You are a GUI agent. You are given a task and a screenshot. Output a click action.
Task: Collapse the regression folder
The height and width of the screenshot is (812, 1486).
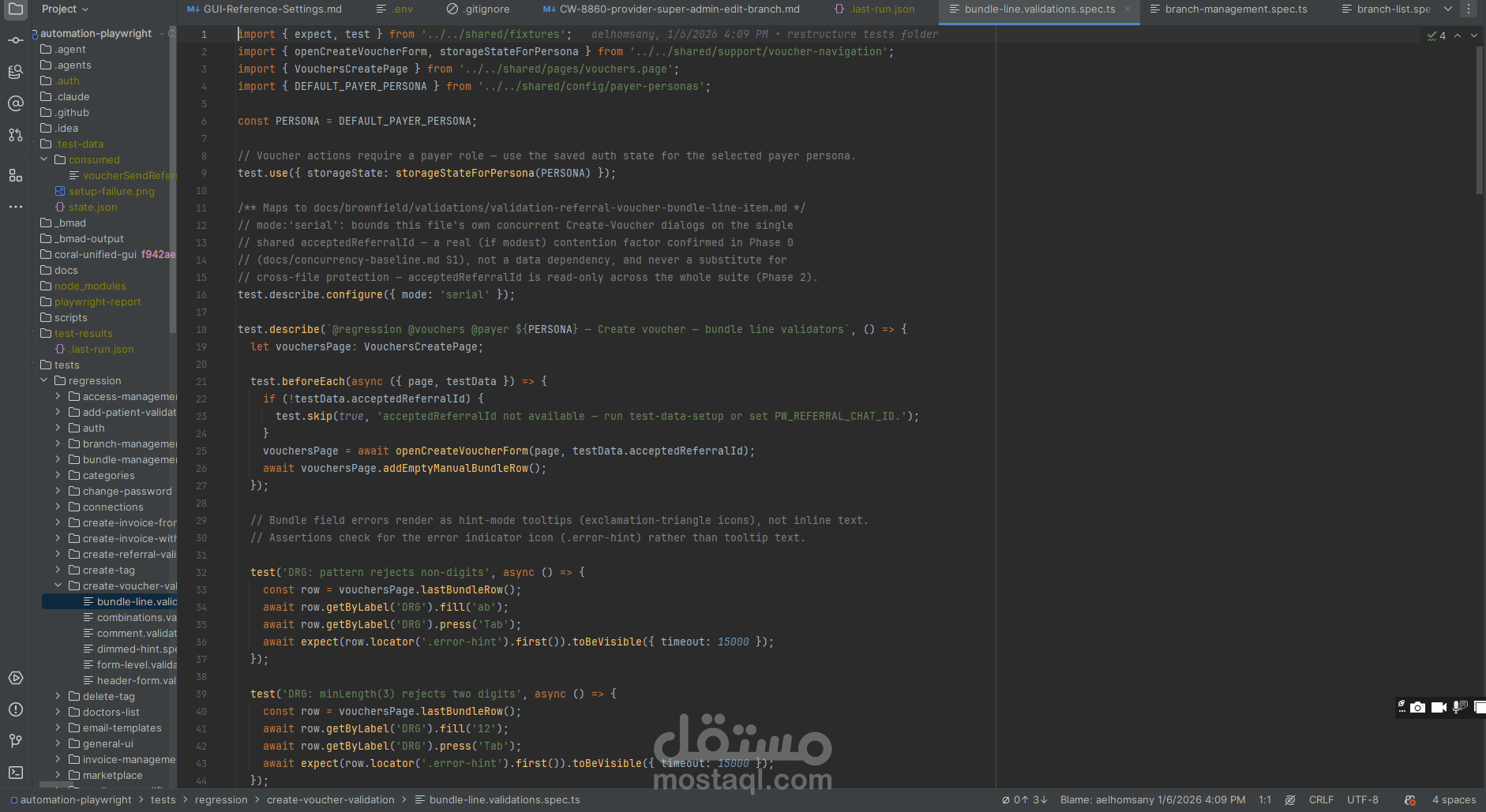pyautogui.click(x=44, y=380)
